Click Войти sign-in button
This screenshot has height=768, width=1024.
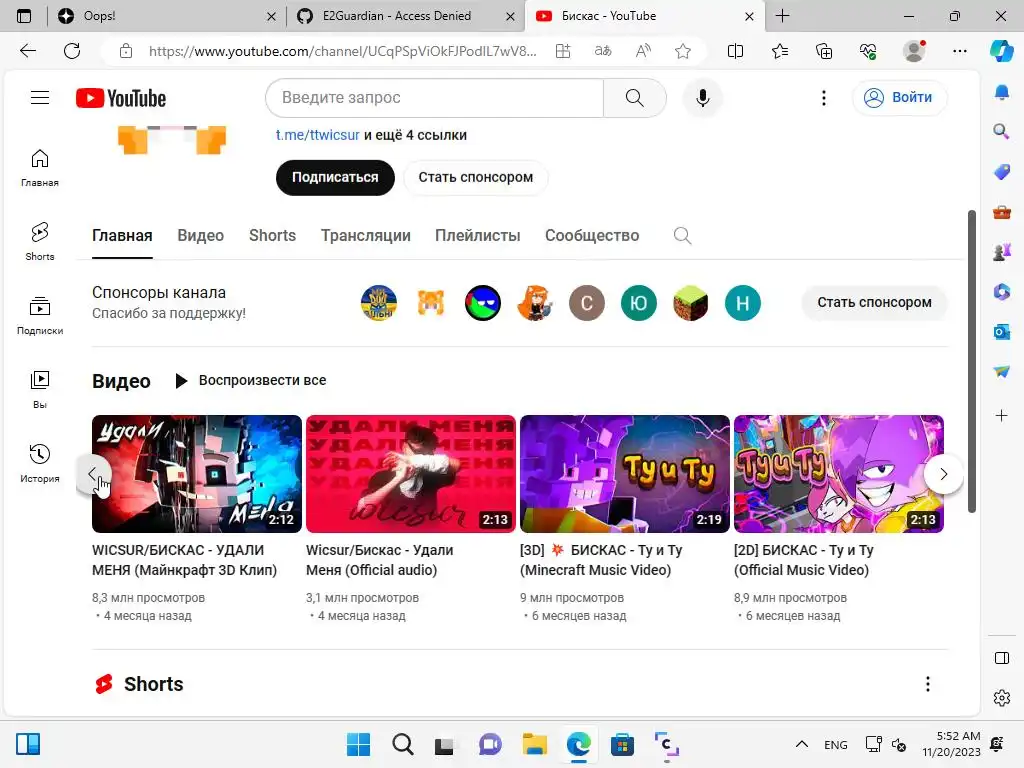coord(899,97)
